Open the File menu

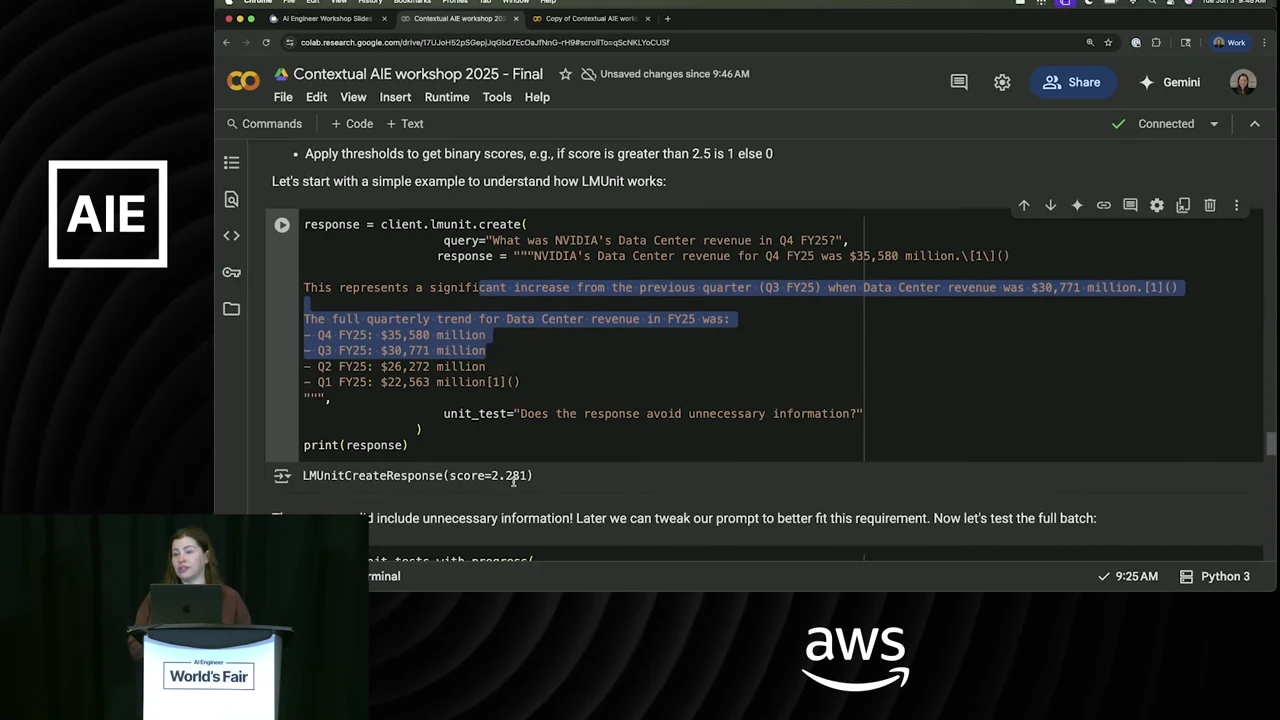tap(283, 97)
